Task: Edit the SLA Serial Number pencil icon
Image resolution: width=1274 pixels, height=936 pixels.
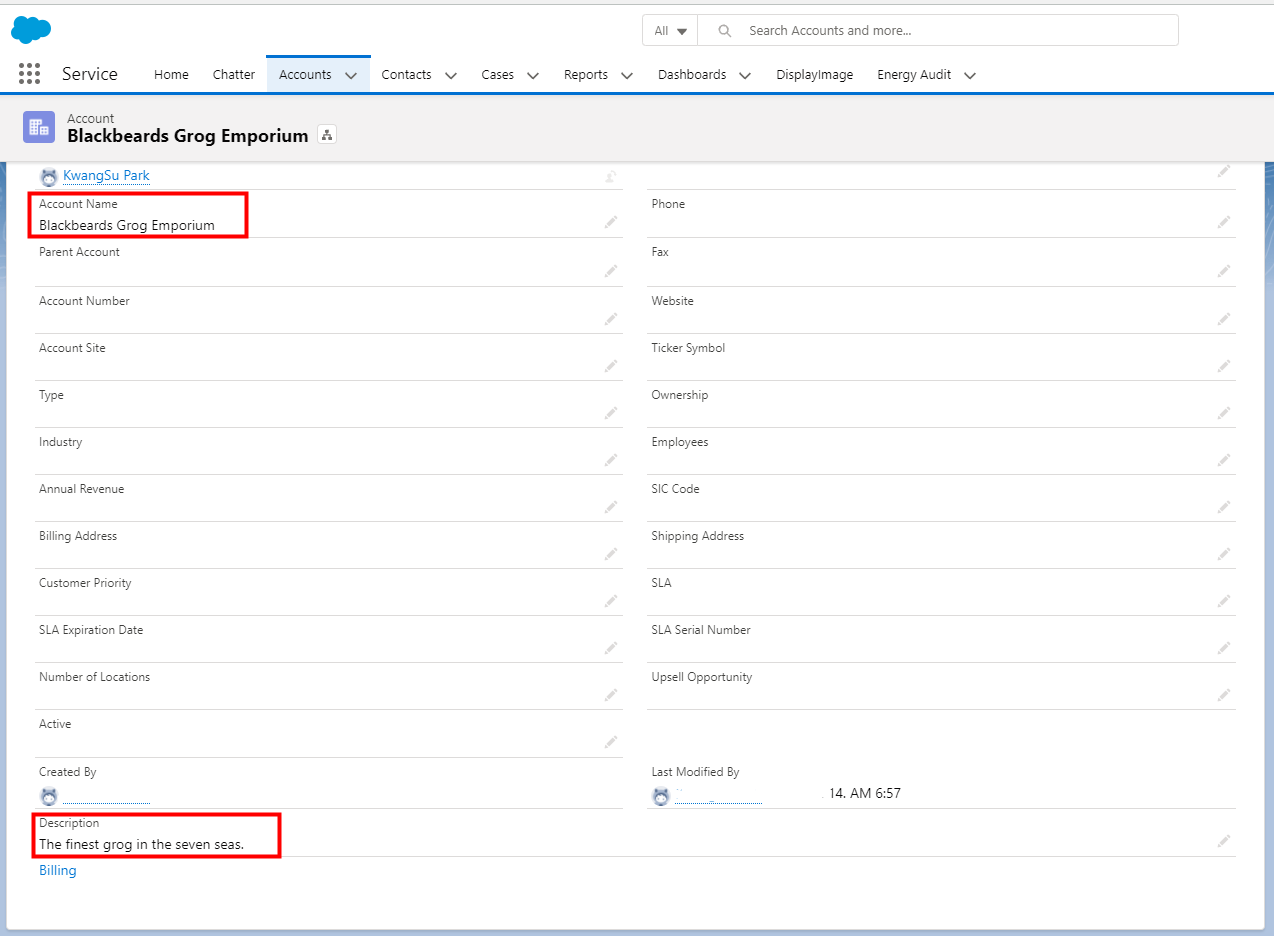Action: click(1223, 648)
